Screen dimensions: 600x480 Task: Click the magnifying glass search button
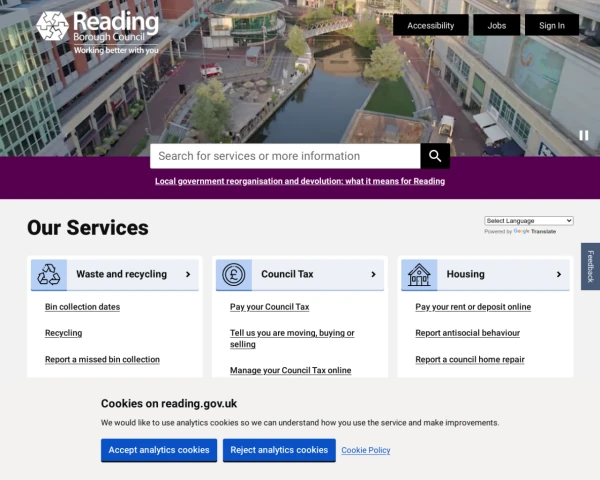[x=435, y=156]
